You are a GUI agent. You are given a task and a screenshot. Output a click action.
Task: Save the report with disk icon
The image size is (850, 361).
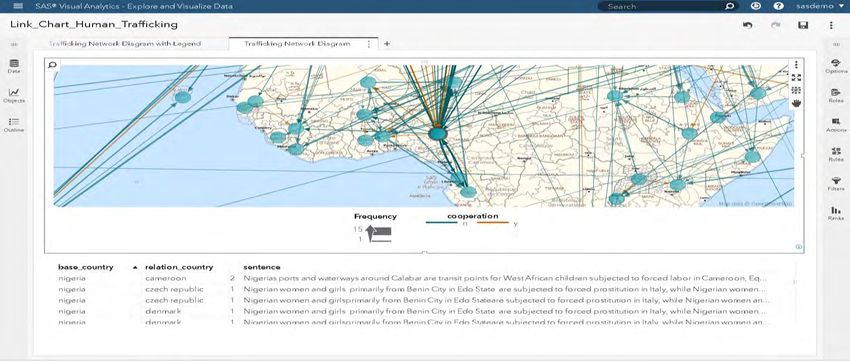coord(803,25)
